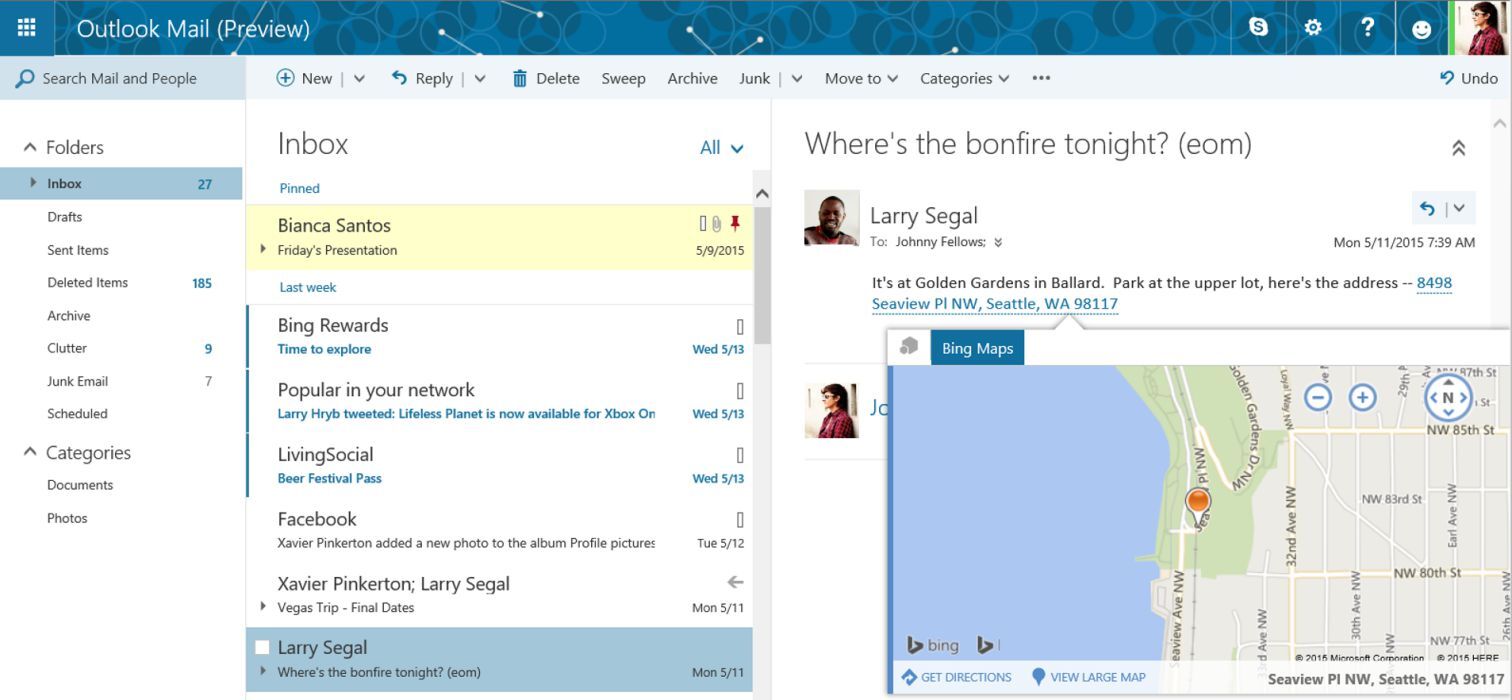Zoom in using the map's plus control
Screen dimensions: 1512x700
click(x=1364, y=396)
